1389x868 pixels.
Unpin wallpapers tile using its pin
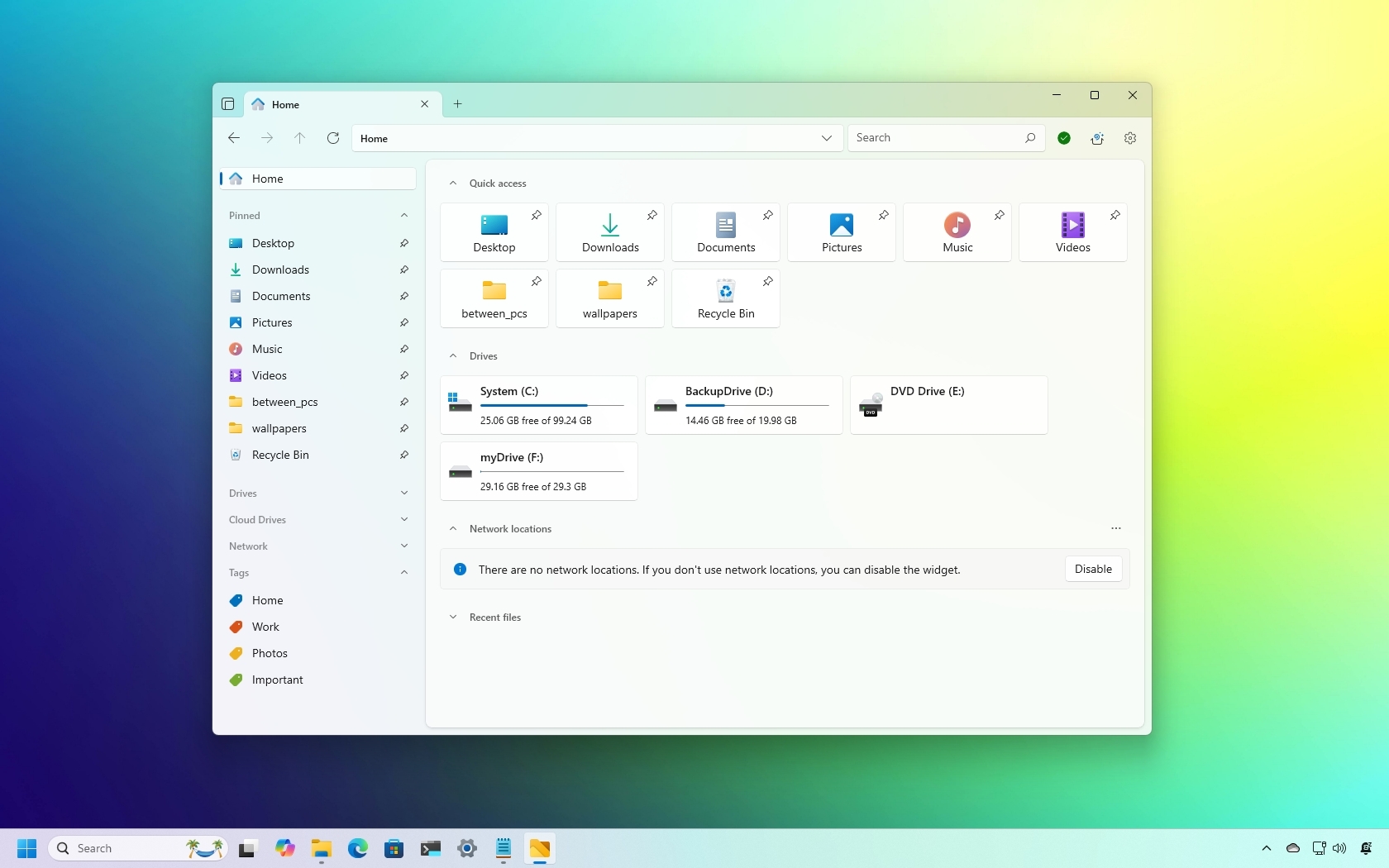(652, 282)
